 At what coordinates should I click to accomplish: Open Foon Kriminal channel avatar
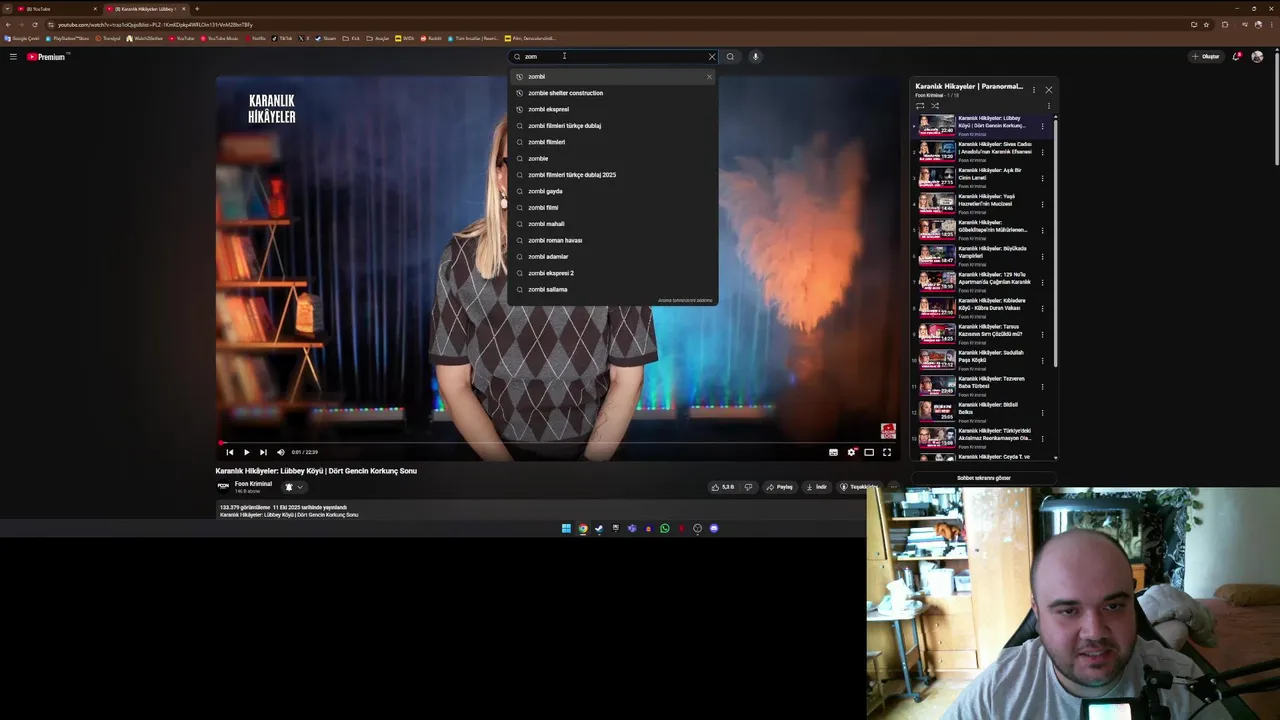pyautogui.click(x=223, y=487)
